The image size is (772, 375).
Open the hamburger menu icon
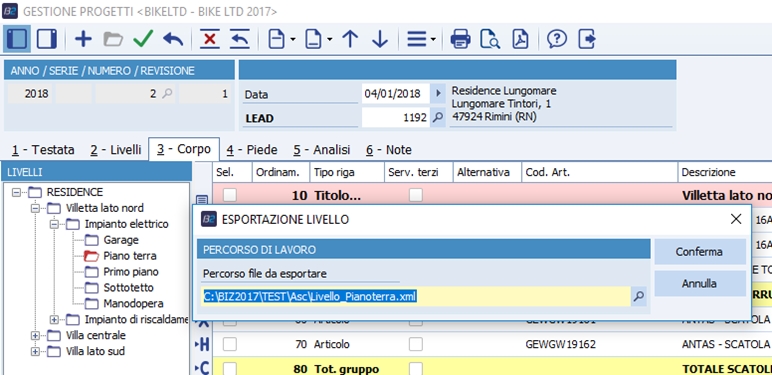[417, 39]
